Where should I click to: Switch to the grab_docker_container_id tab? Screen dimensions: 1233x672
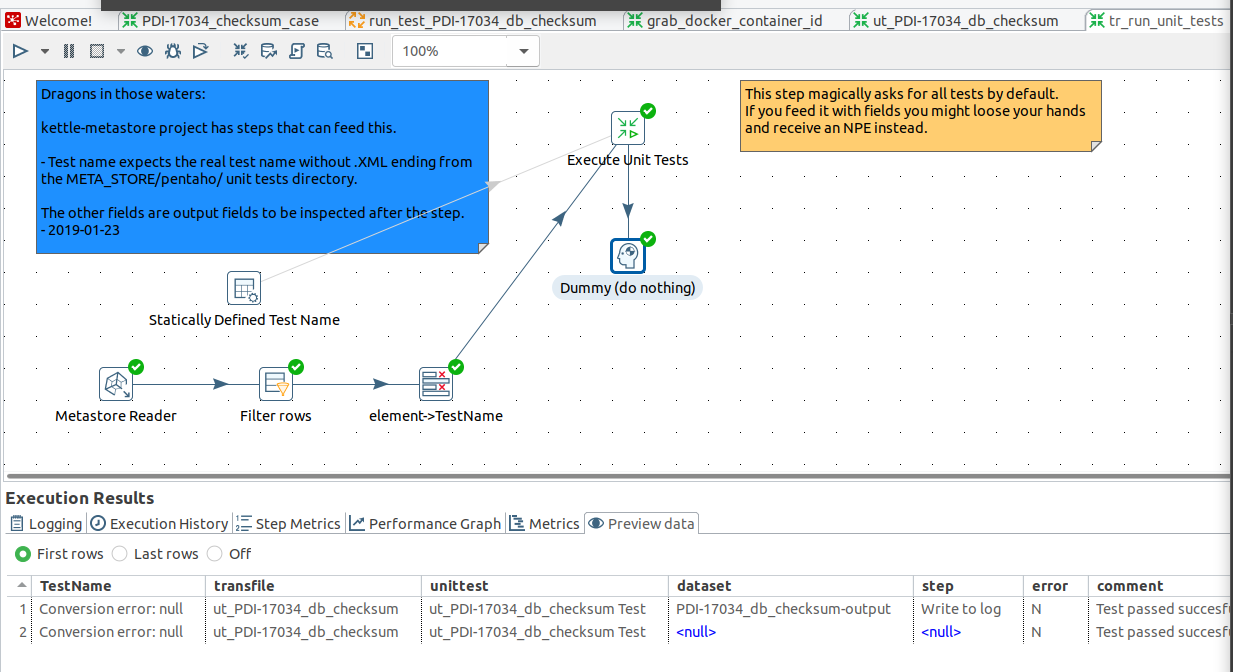point(726,20)
